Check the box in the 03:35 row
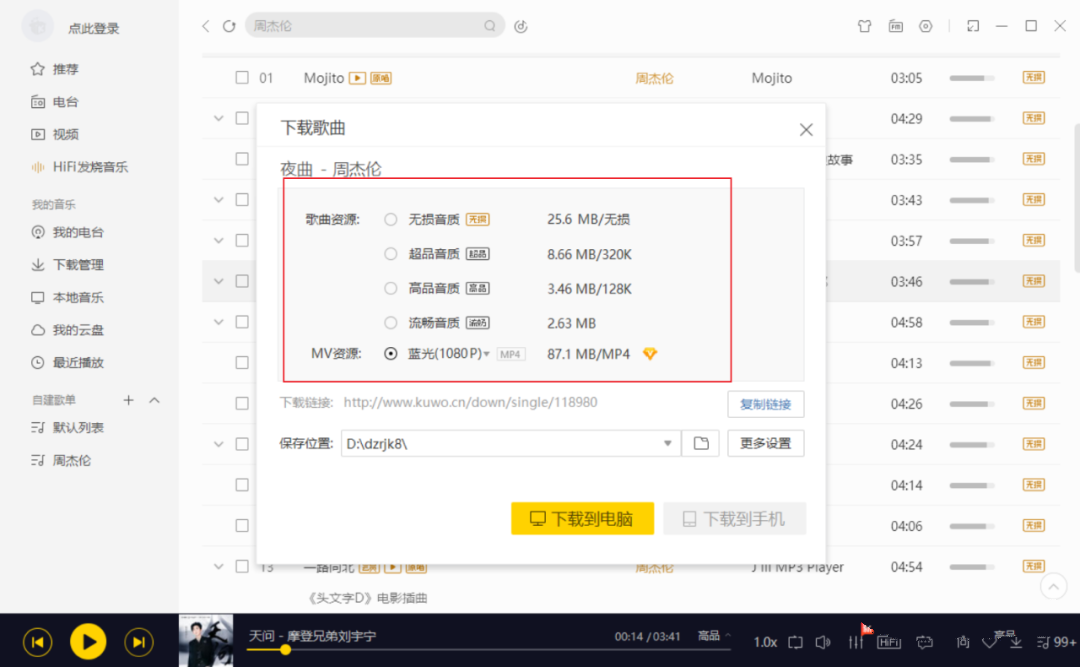Image resolution: width=1080 pixels, height=667 pixels. click(x=242, y=158)
